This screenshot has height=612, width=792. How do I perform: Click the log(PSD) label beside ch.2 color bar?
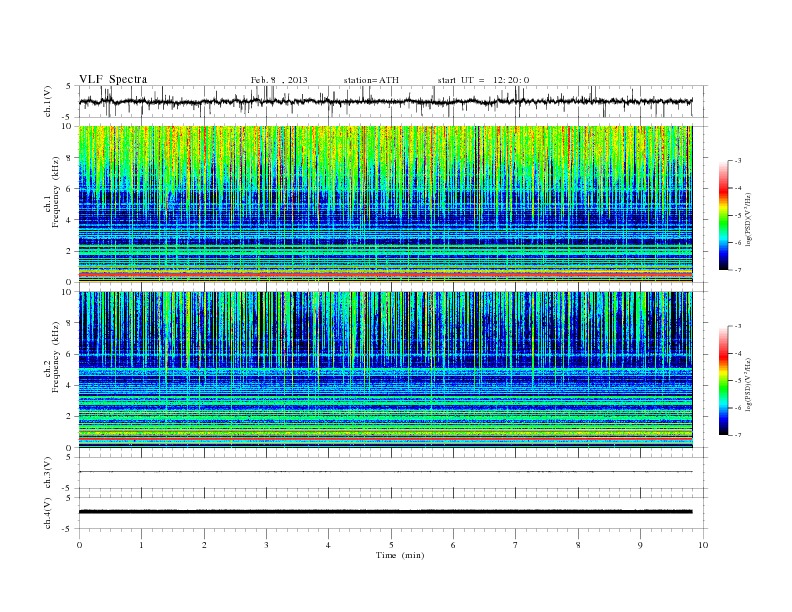pyautogui.click(x=748, y=384)
